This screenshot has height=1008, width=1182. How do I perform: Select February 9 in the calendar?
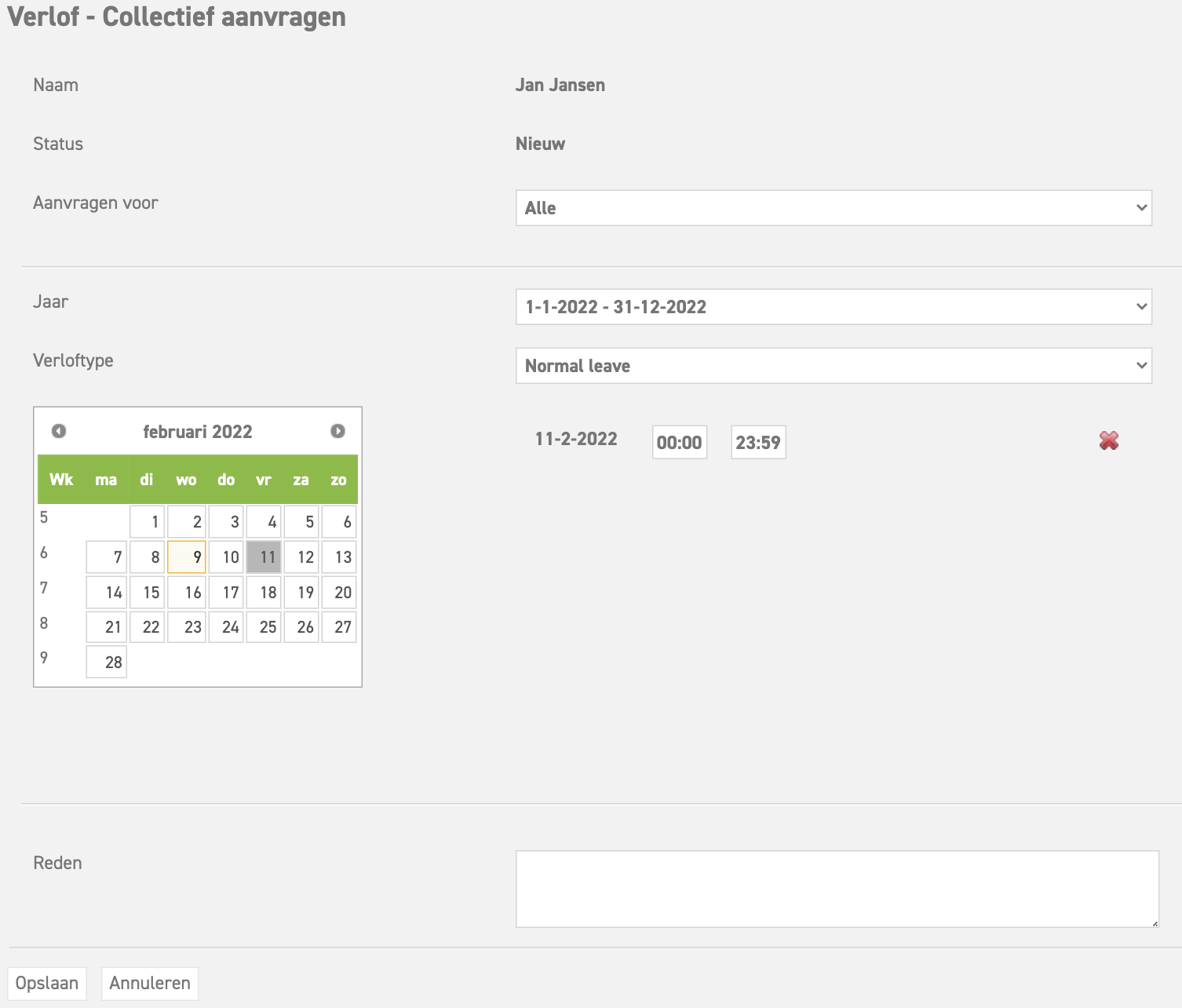tap(187, 557)
